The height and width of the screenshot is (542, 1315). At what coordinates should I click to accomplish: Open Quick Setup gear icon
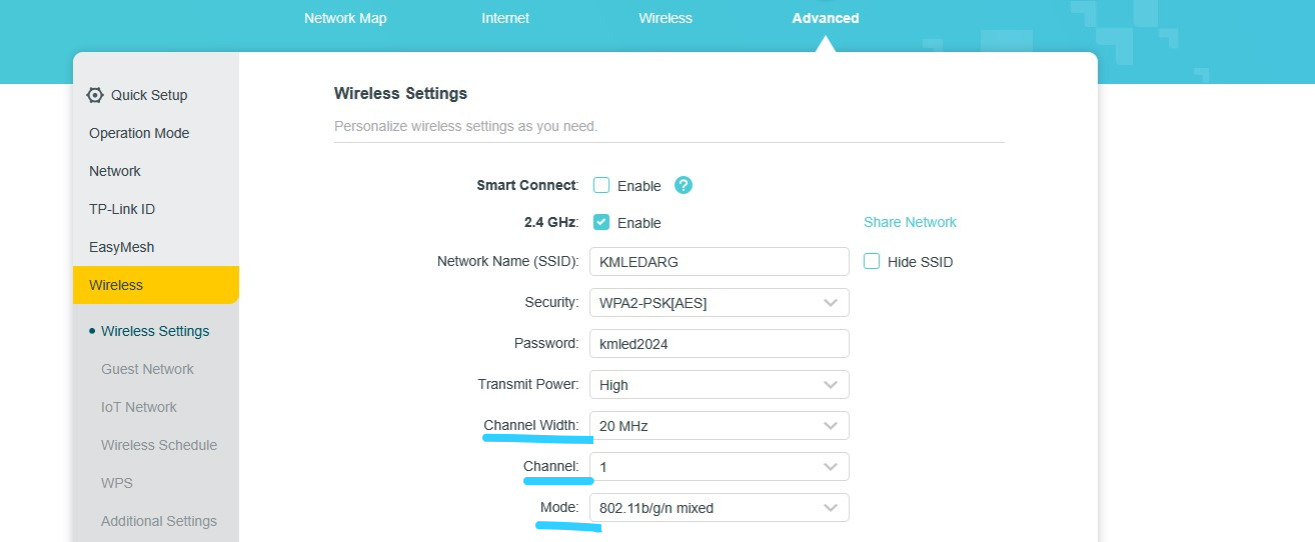tap(95, 95)
